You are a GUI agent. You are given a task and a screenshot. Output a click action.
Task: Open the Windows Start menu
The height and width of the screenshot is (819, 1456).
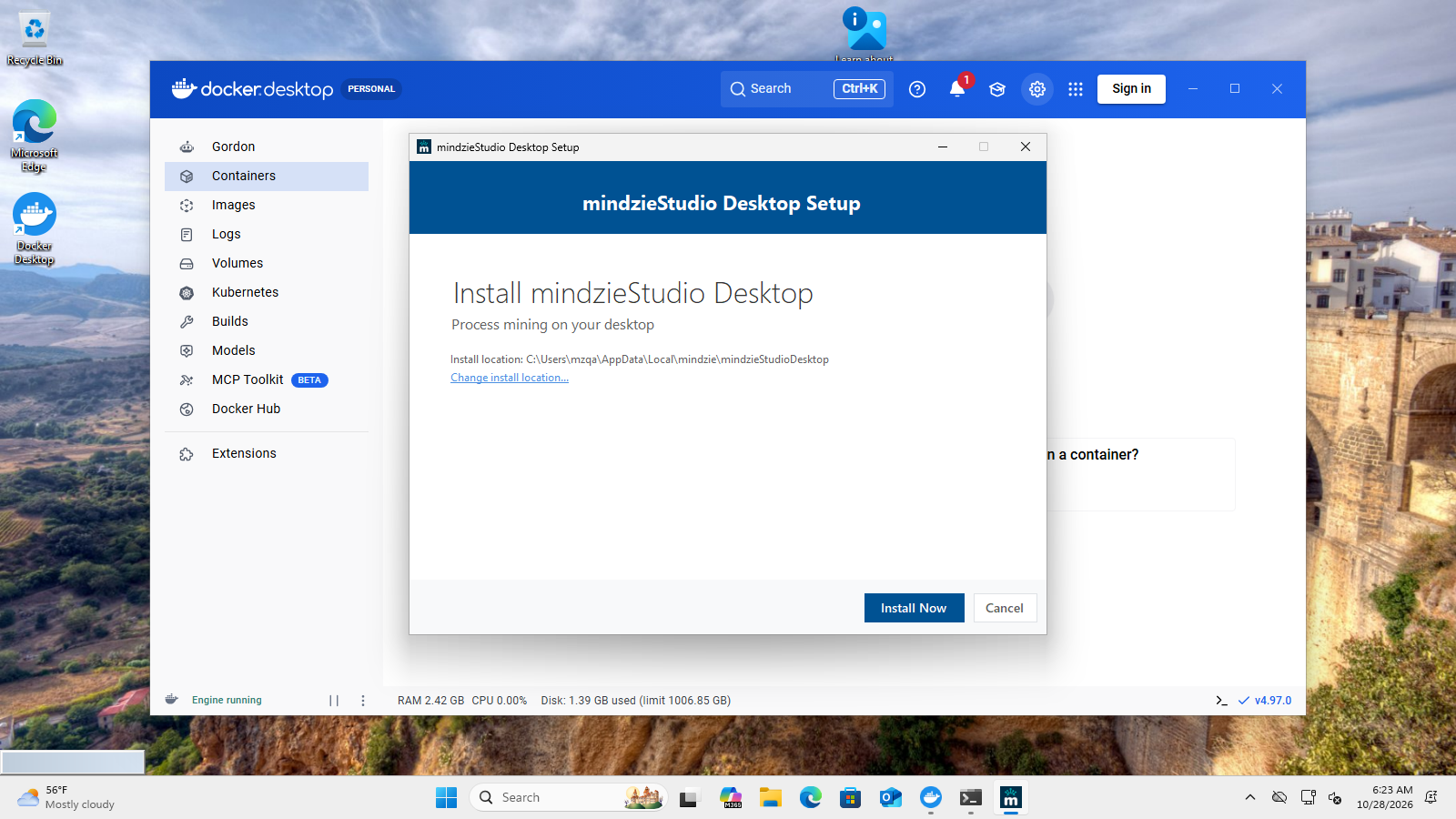(x=446, y=798)
